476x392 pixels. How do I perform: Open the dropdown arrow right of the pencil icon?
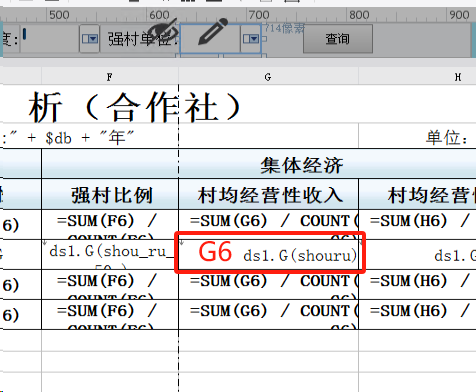click(x=251, y=39)
